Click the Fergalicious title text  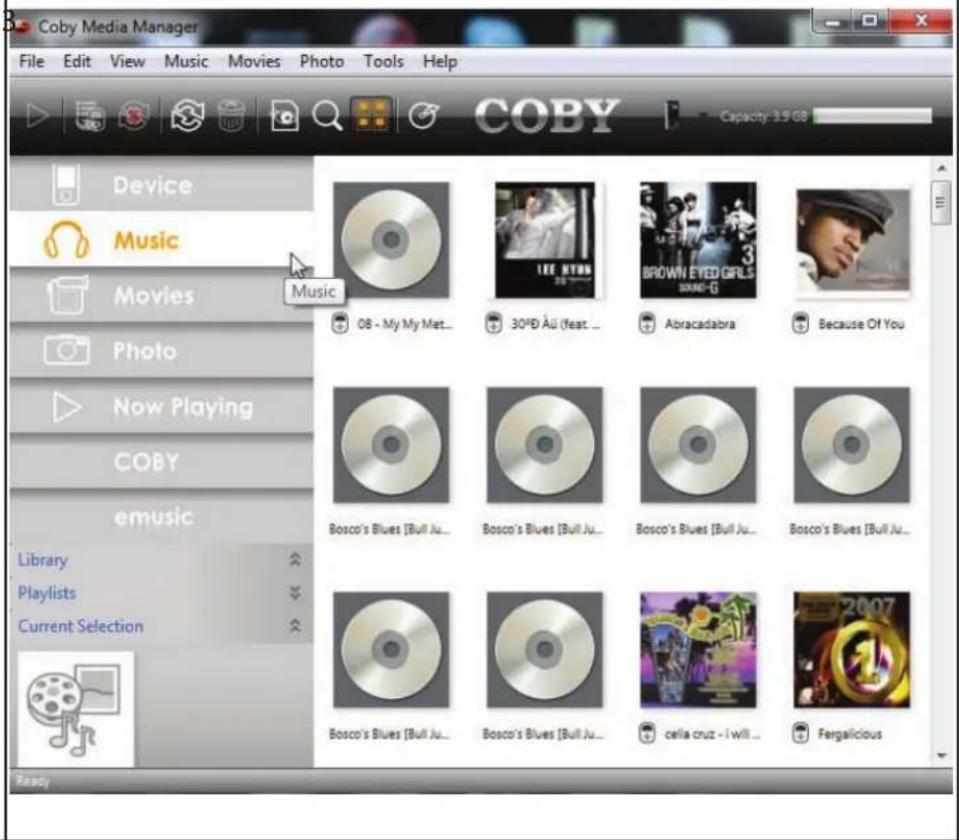pos(850,734)
